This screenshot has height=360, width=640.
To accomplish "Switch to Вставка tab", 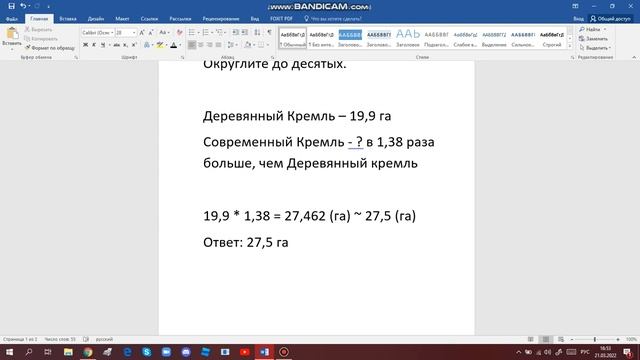I will pyautogui.click(x=68, y=19).
